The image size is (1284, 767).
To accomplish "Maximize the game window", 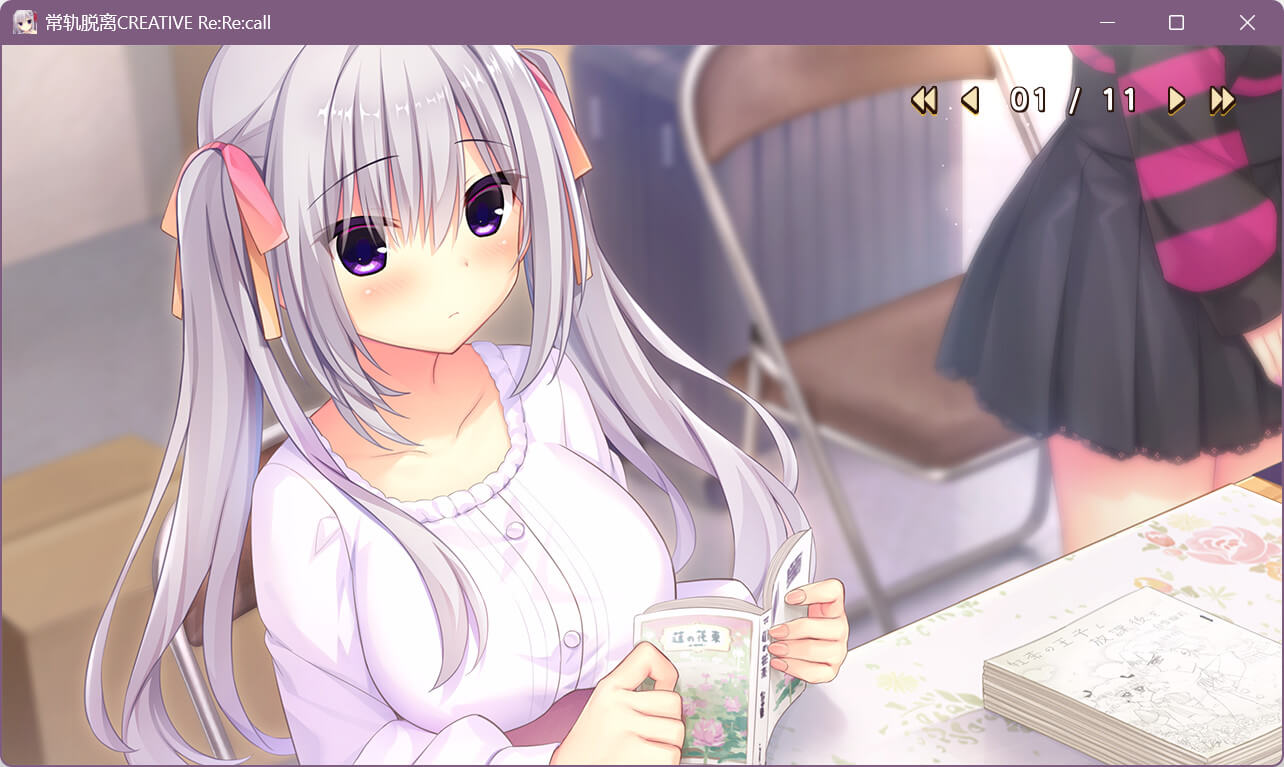I will [1176, 22].
